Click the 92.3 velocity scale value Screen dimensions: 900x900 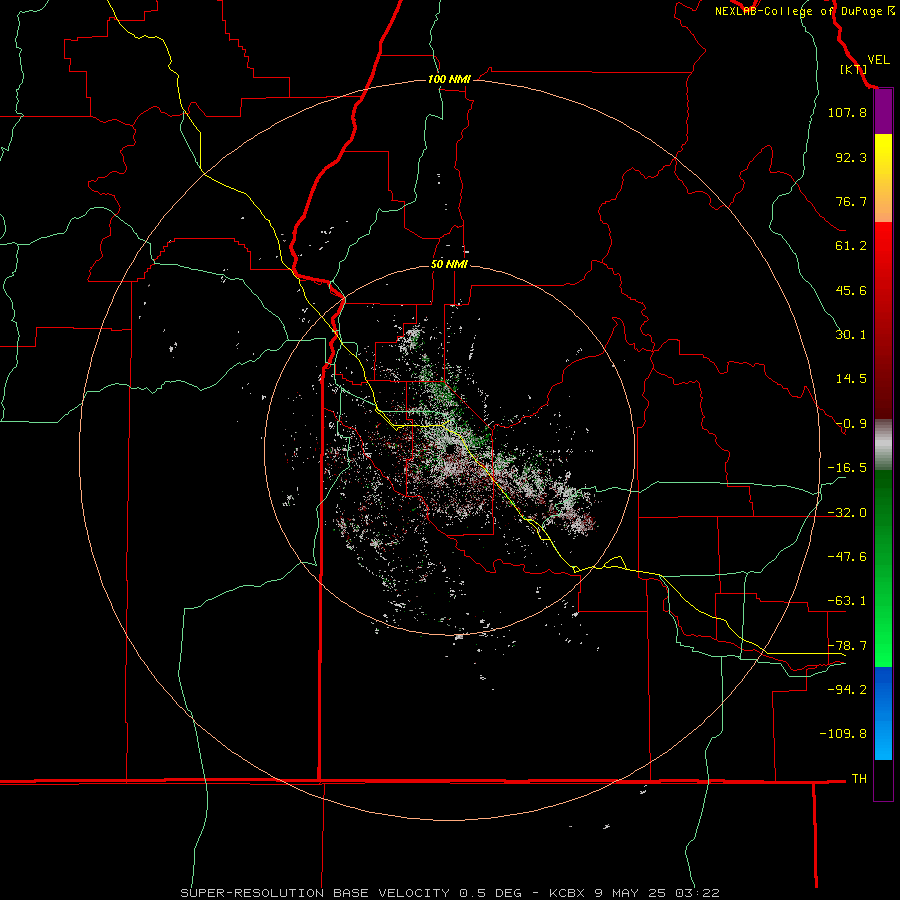click(851, 157)
